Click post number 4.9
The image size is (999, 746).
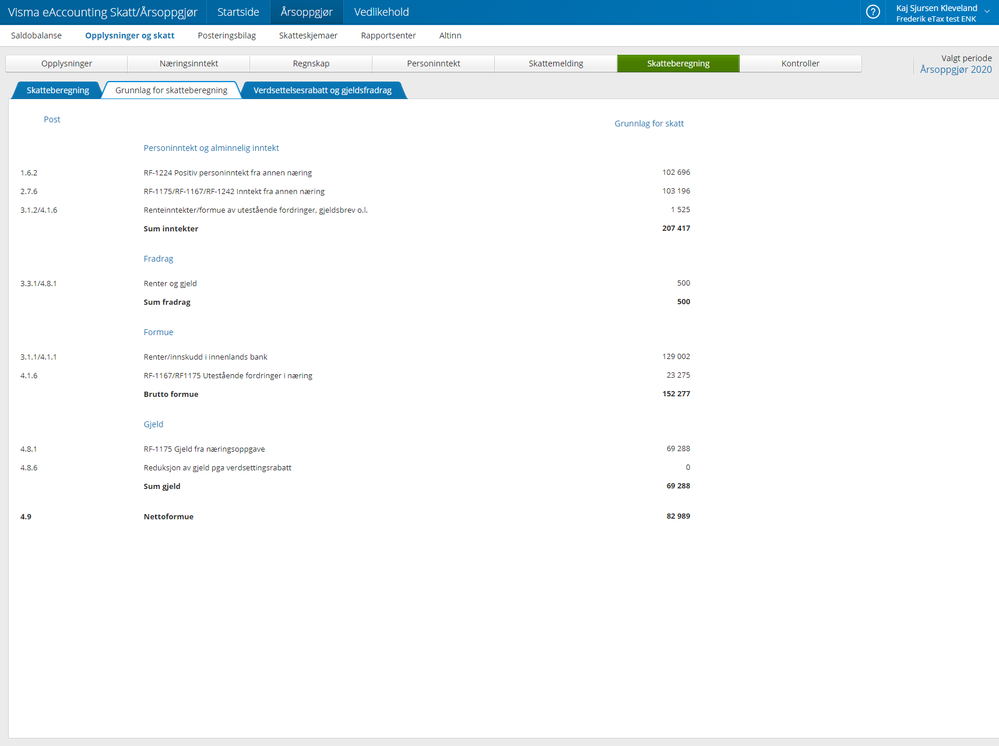pyautogui.click(x=25, y=517)
